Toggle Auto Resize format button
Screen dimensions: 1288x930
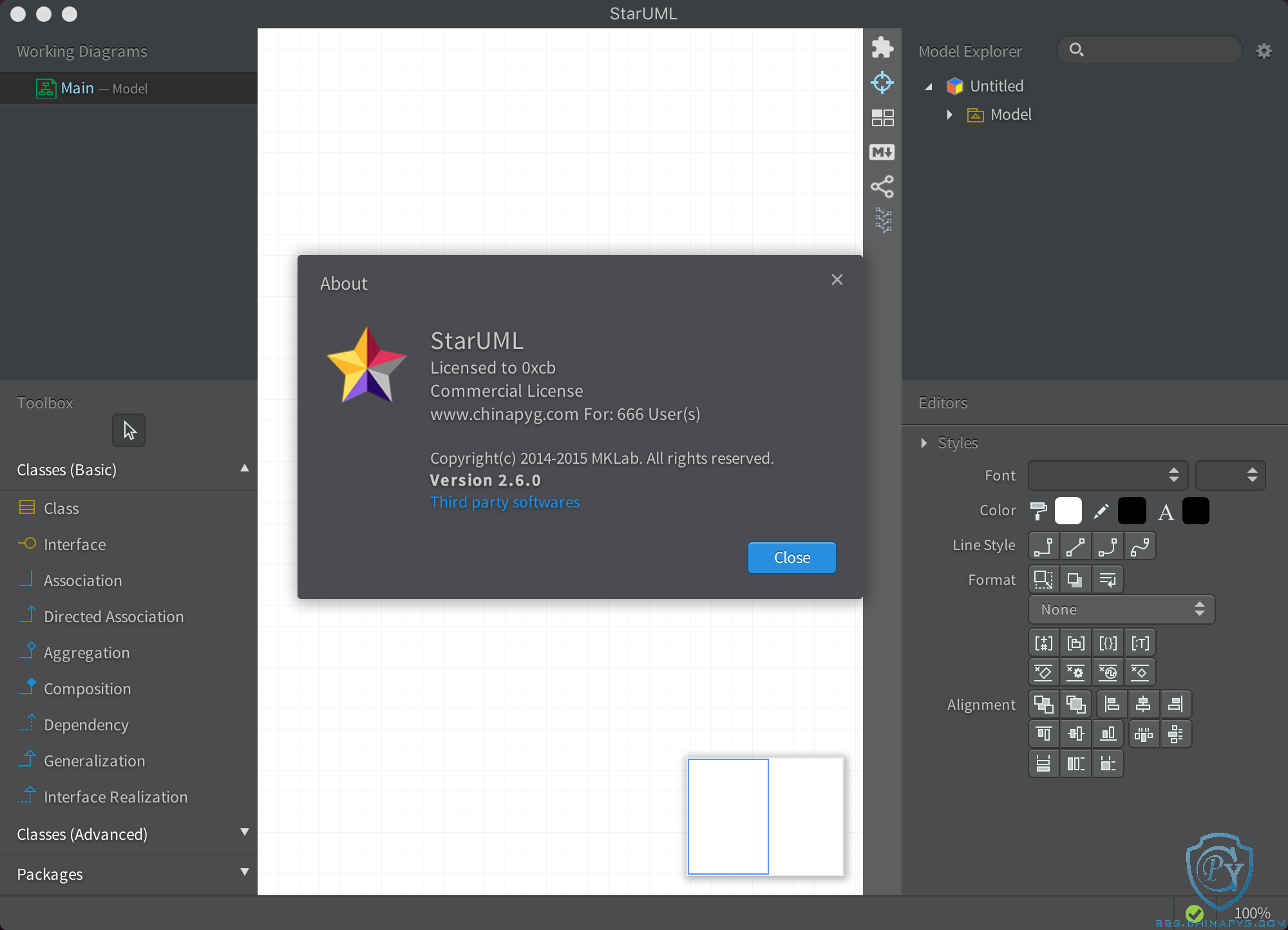(1044, 580)
